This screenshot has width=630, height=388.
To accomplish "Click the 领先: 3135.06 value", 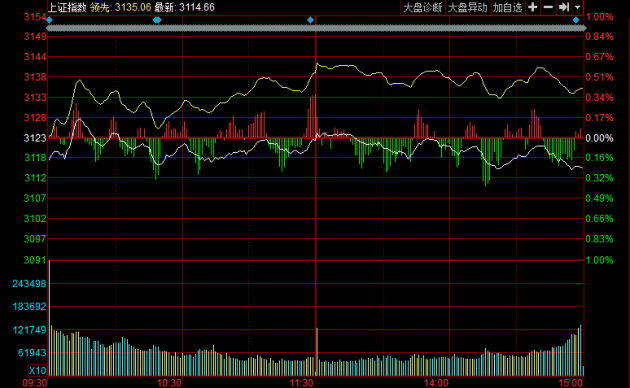I will 121,7.
